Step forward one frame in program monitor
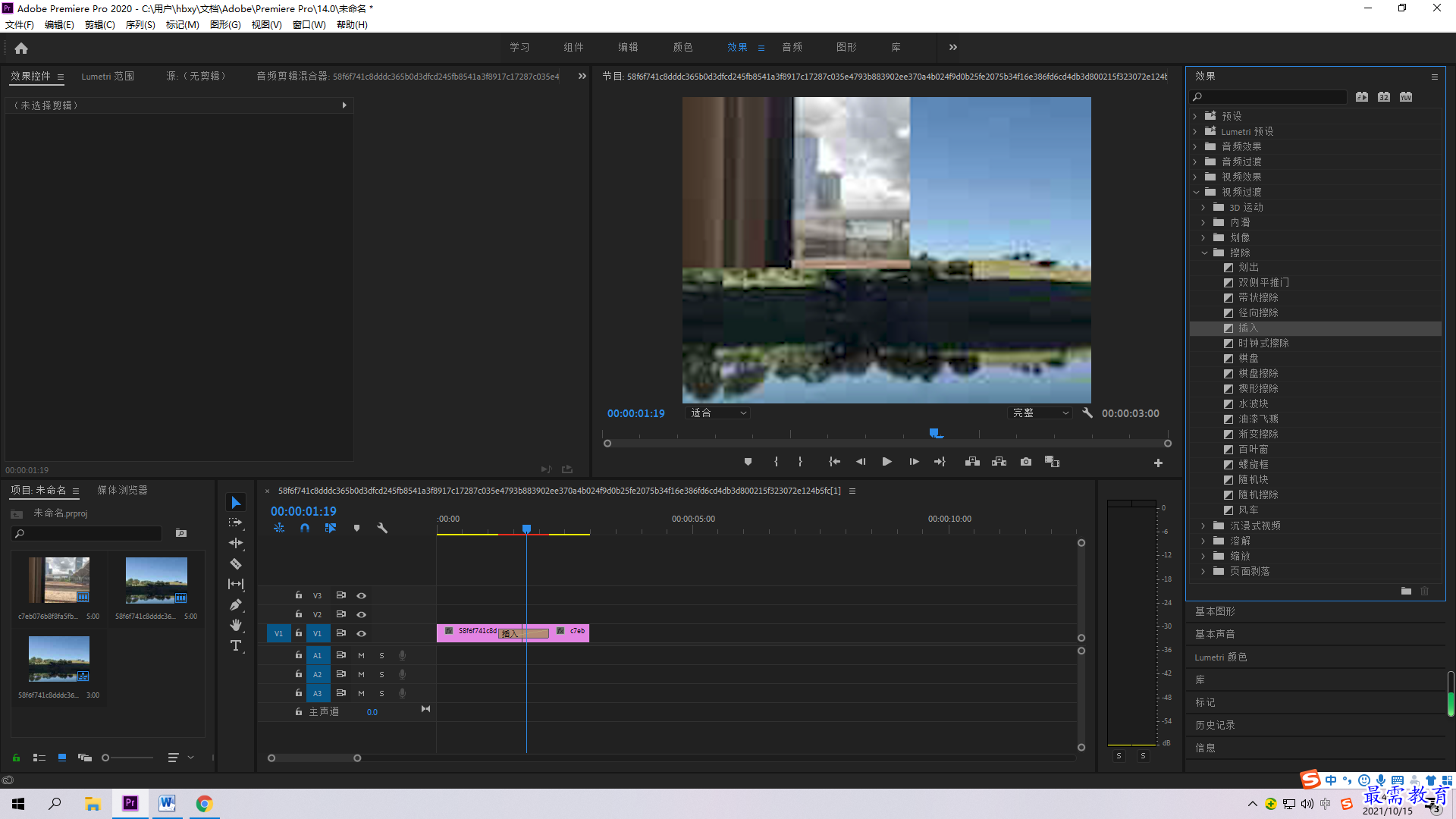 click(914, 462)
